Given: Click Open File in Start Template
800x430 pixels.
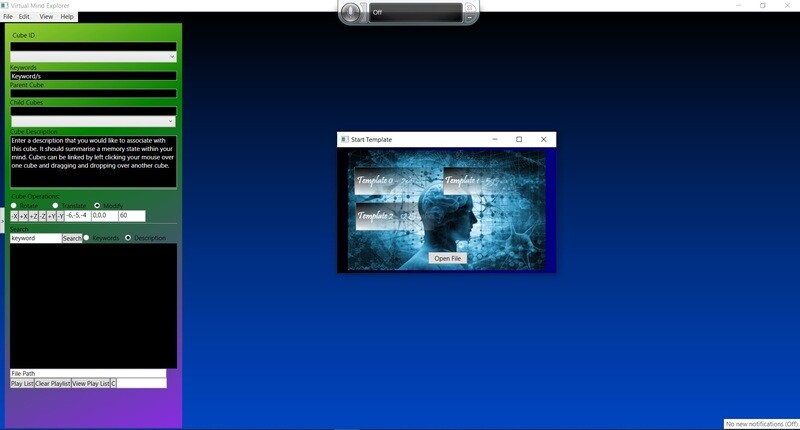Looking at the screenshot, I should click(447, 258).
